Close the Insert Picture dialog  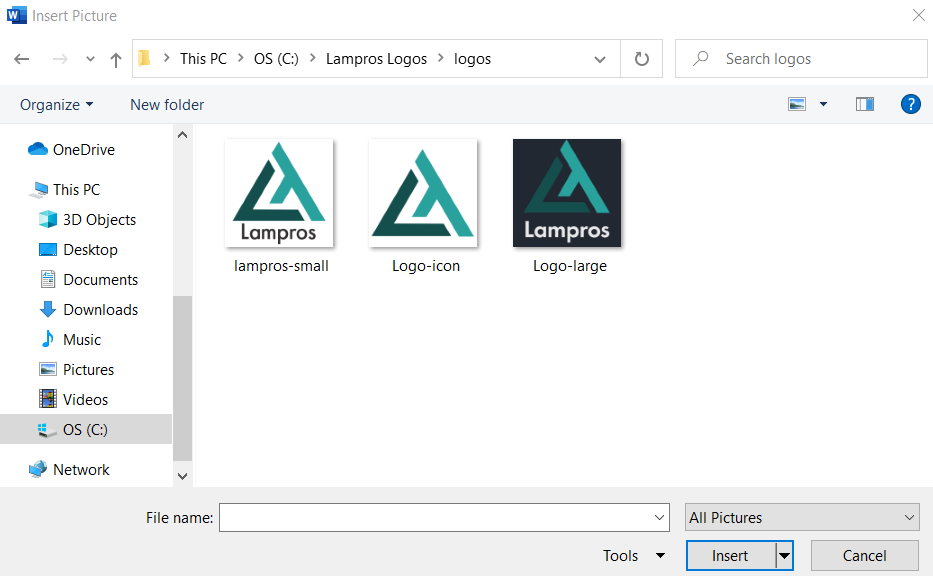pyautogui.click(x=919, y=15)
